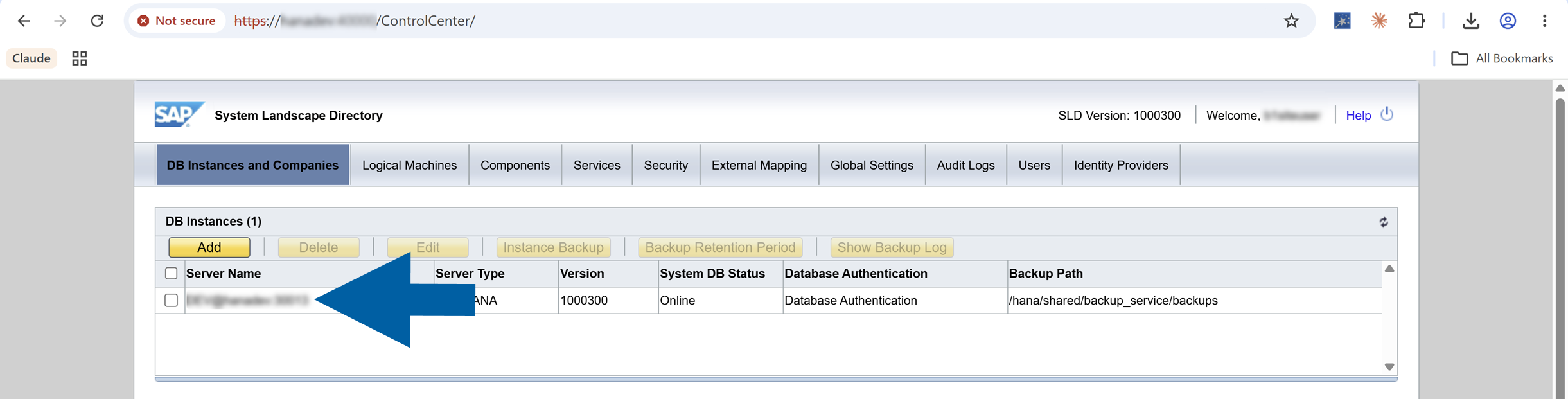Click the System Landscape Directory title
Image resolution: width=1568 pixels, height=399 pixels.
click(x=299, y=116)
